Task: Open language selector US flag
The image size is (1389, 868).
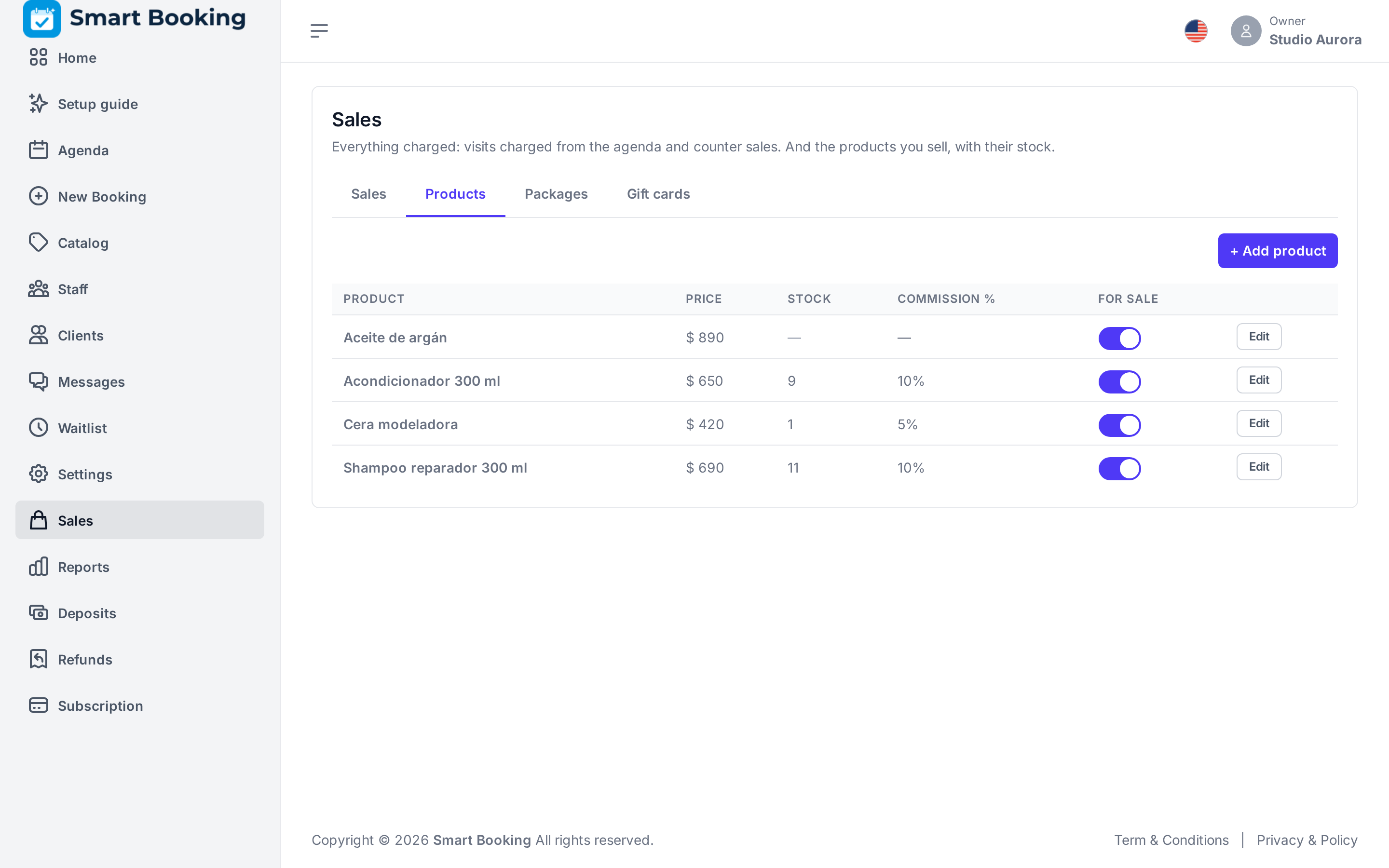Action: pos(1196,31)
